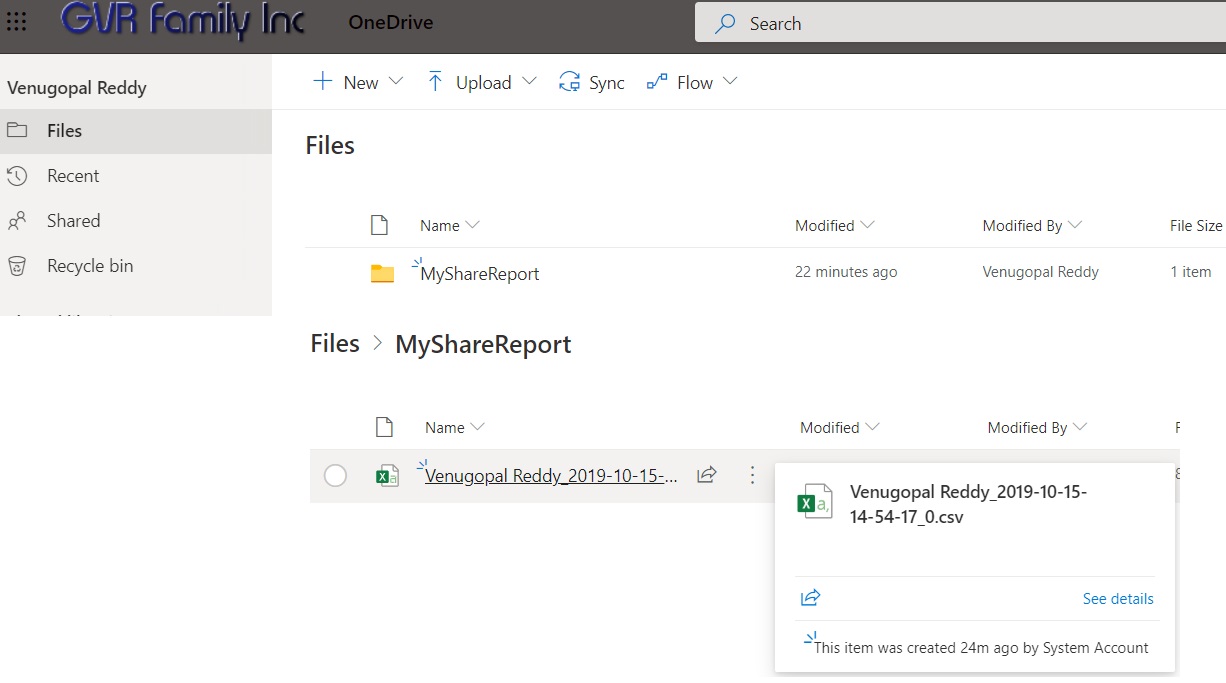Click the Share icon in the file preview card
The height and width of the screenshot is (683, 1226).
point(810,597)
